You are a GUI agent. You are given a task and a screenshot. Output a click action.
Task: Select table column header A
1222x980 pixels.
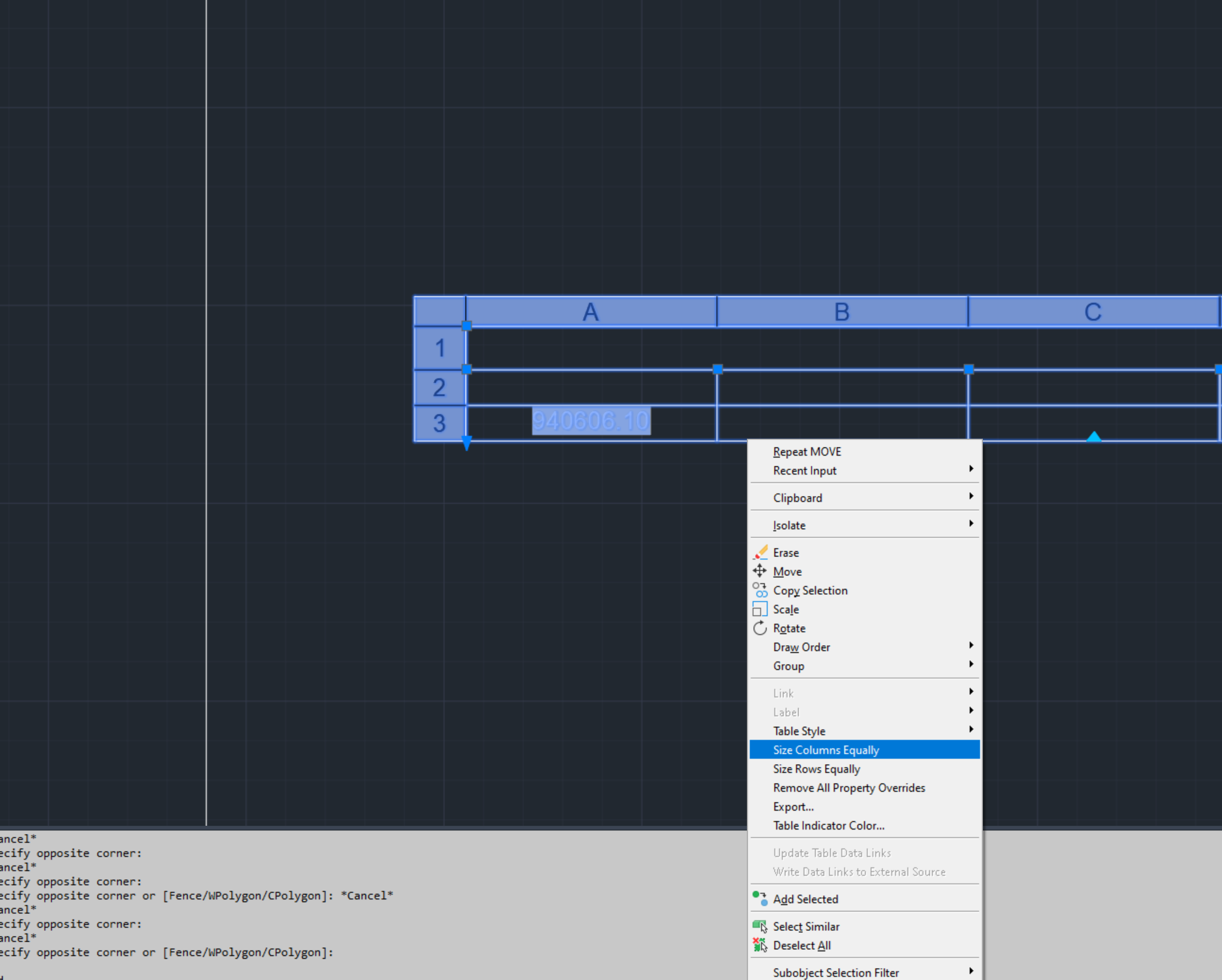tap(590, 312)
